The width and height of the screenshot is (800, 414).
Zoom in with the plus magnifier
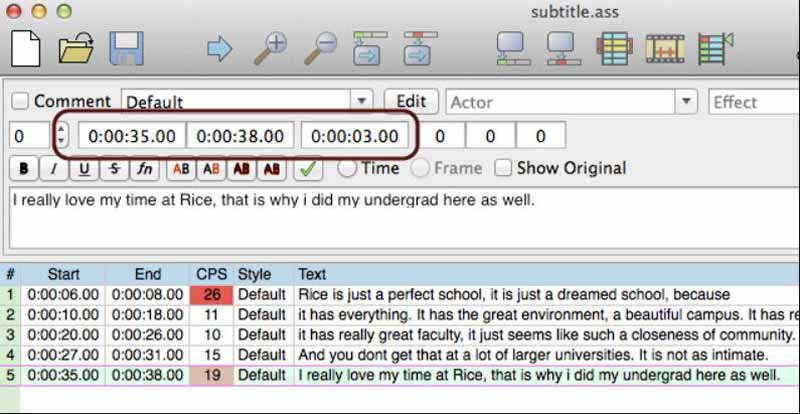pos(270,48)
